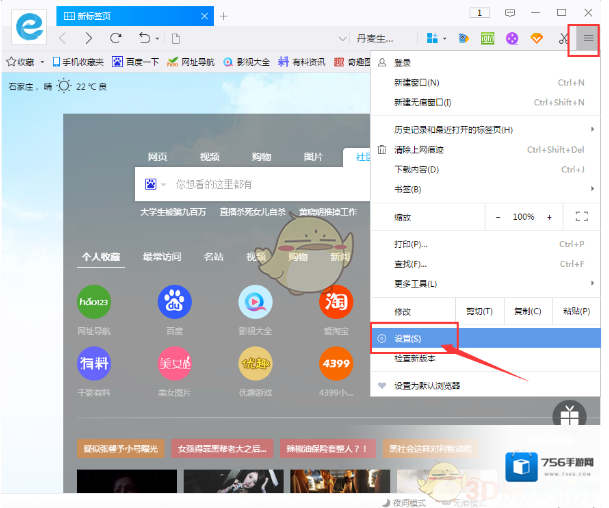Click the browser back arrow
The image size is (609, 508).
coord(62,38)
